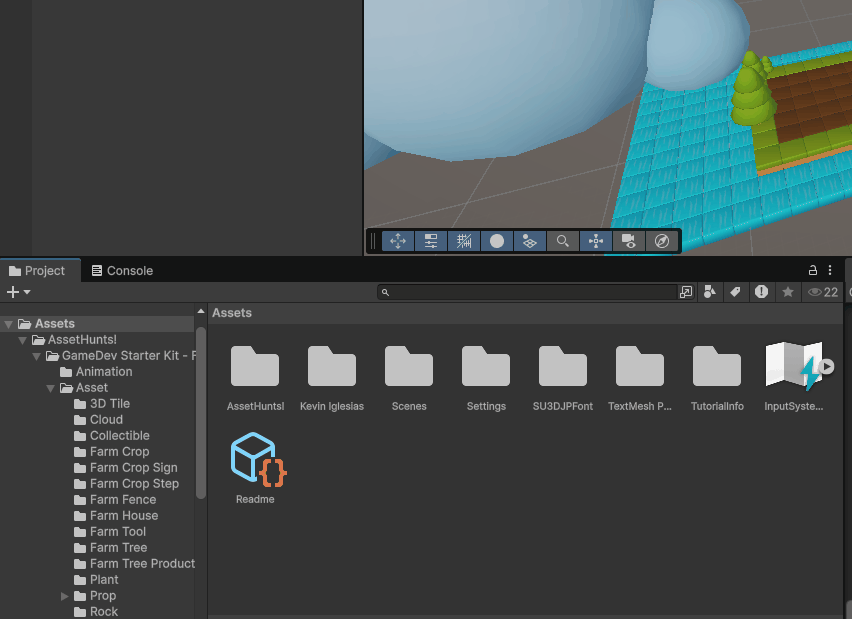Click the Project search input field

point(530,292)
